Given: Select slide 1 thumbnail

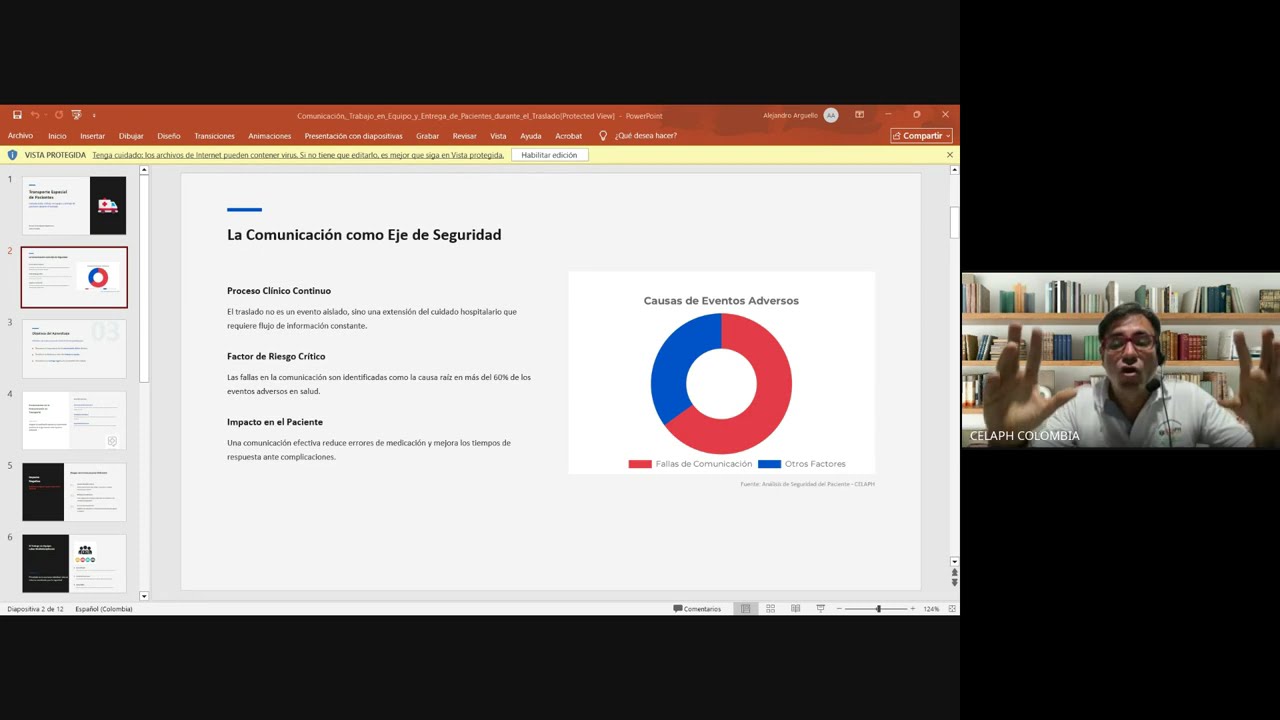Looking at the screenshot, I should 74,205.
